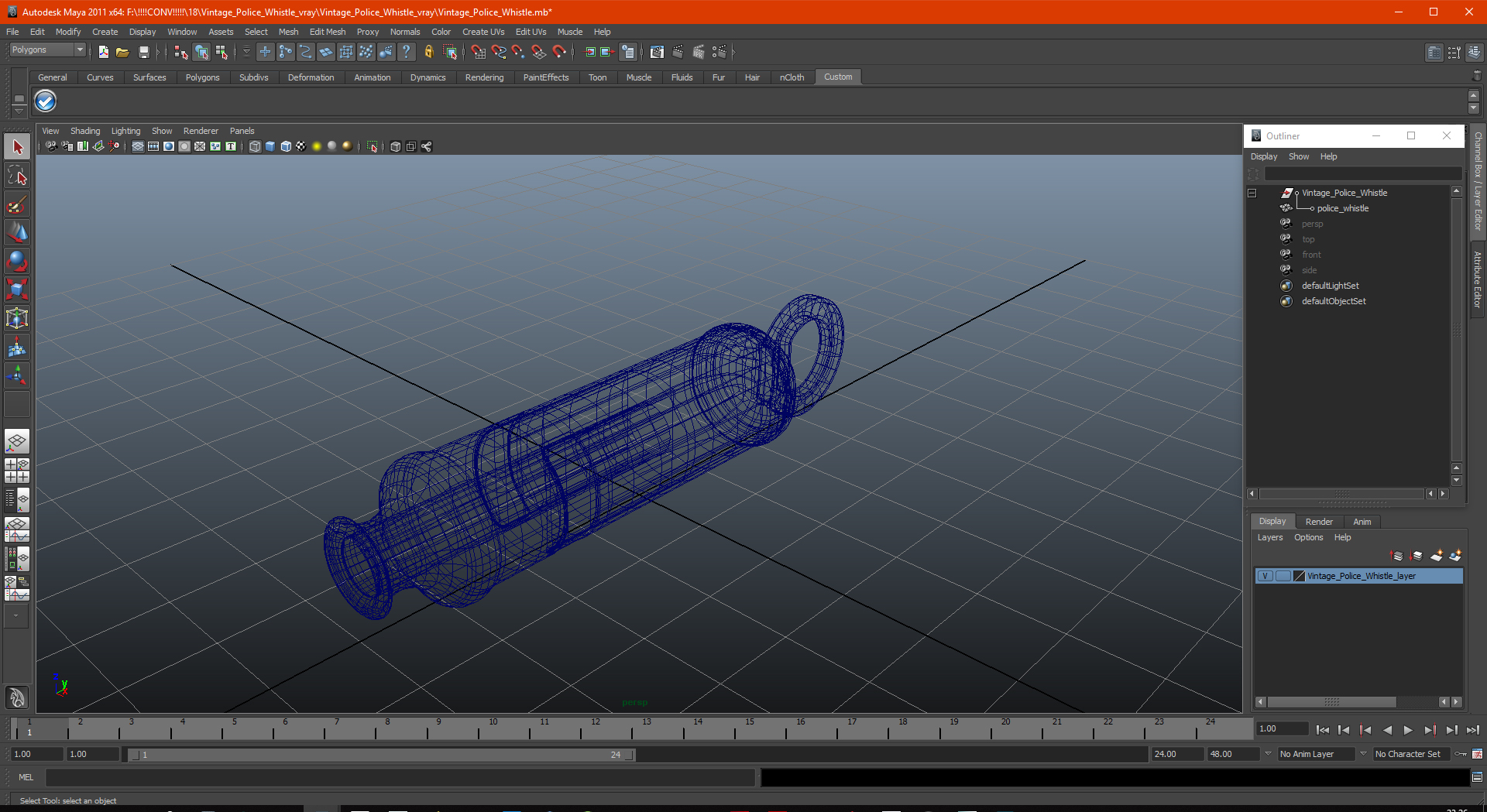Open the No Character Set dropdown arrow

click(x=1363, y=753)
